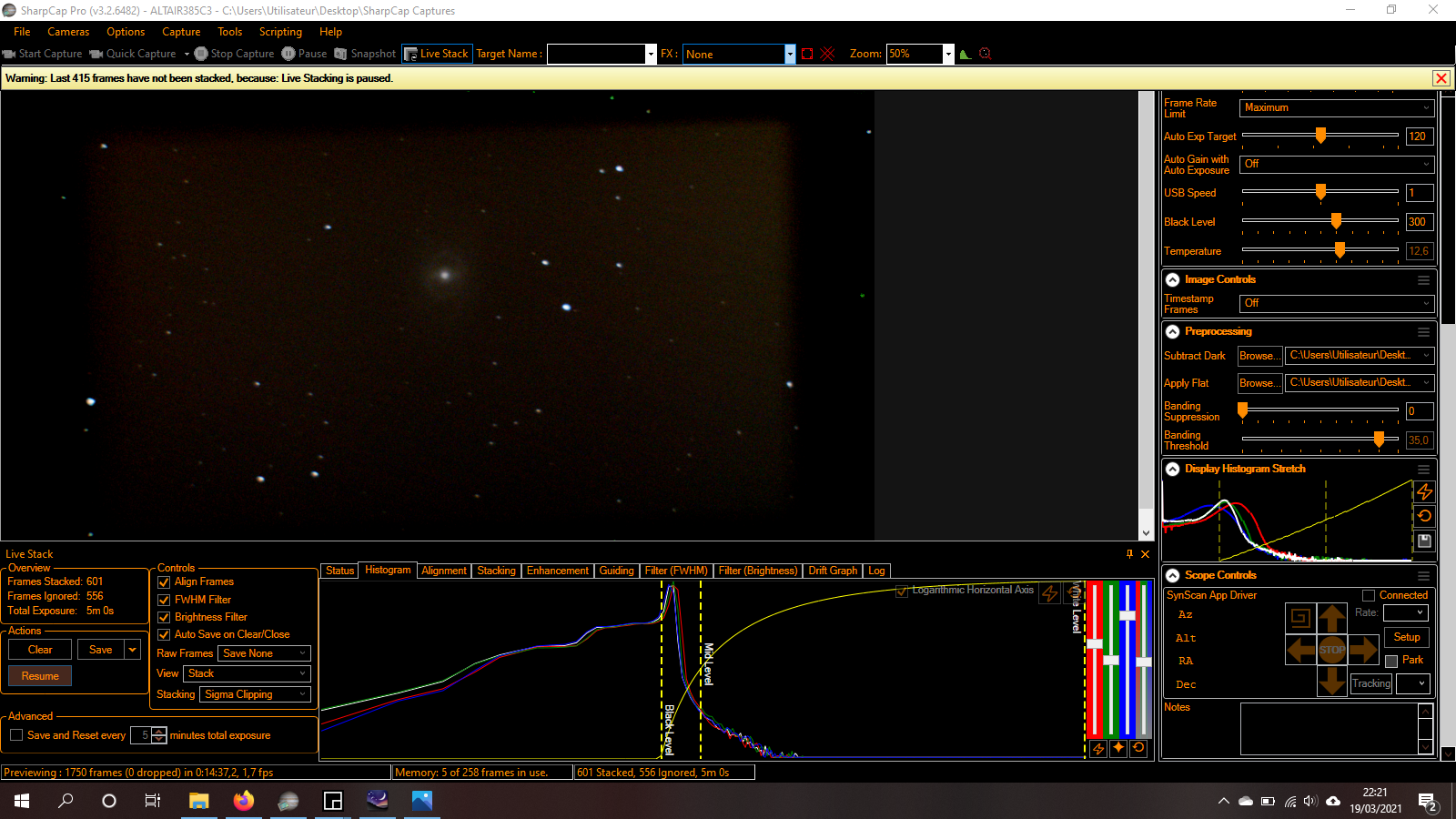The width and height of the screenshot is (1456, 819).
Task: Toggle the Park checkbox
Action: (1391, 661)
